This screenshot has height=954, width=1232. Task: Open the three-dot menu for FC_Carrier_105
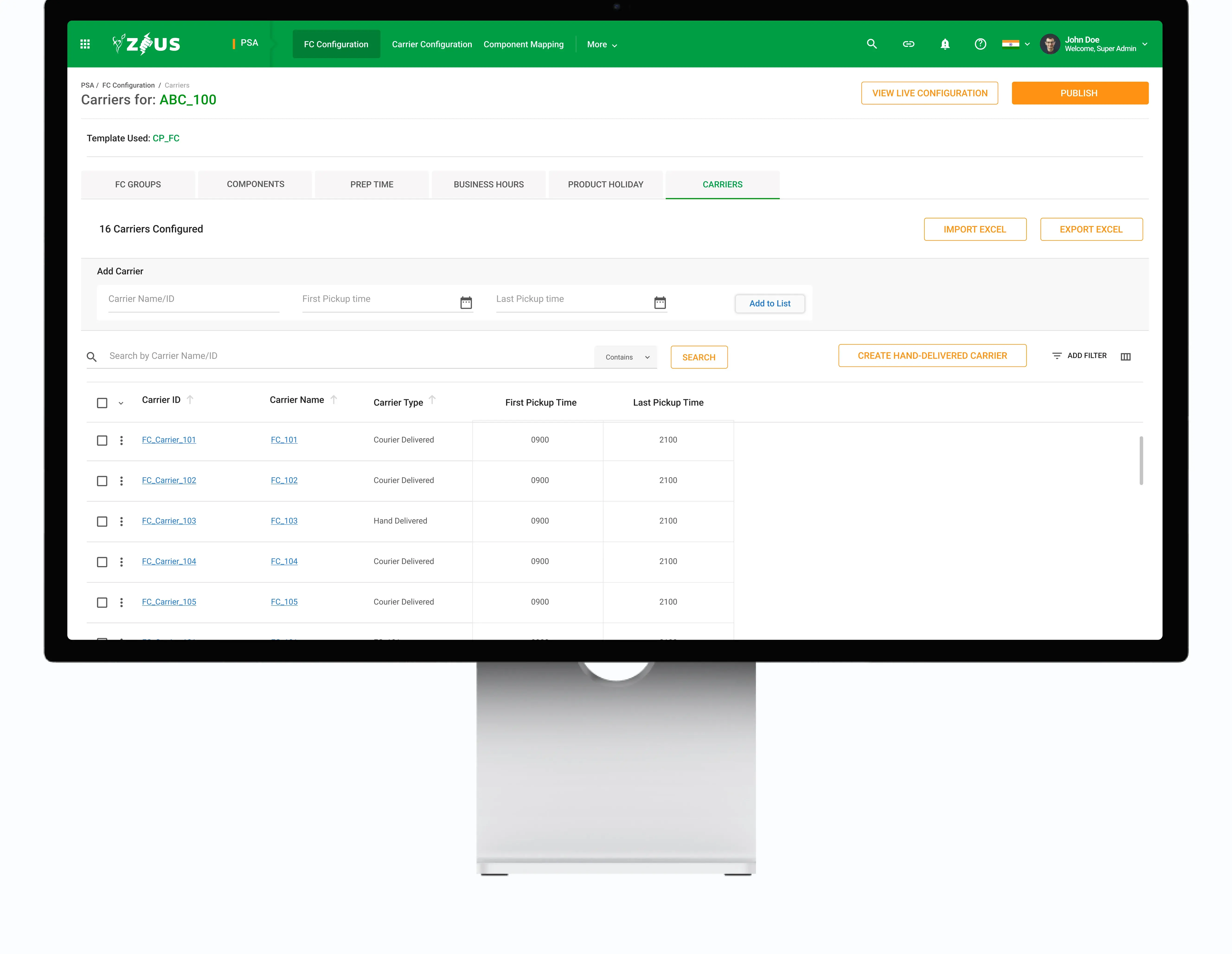click(121, 603)
